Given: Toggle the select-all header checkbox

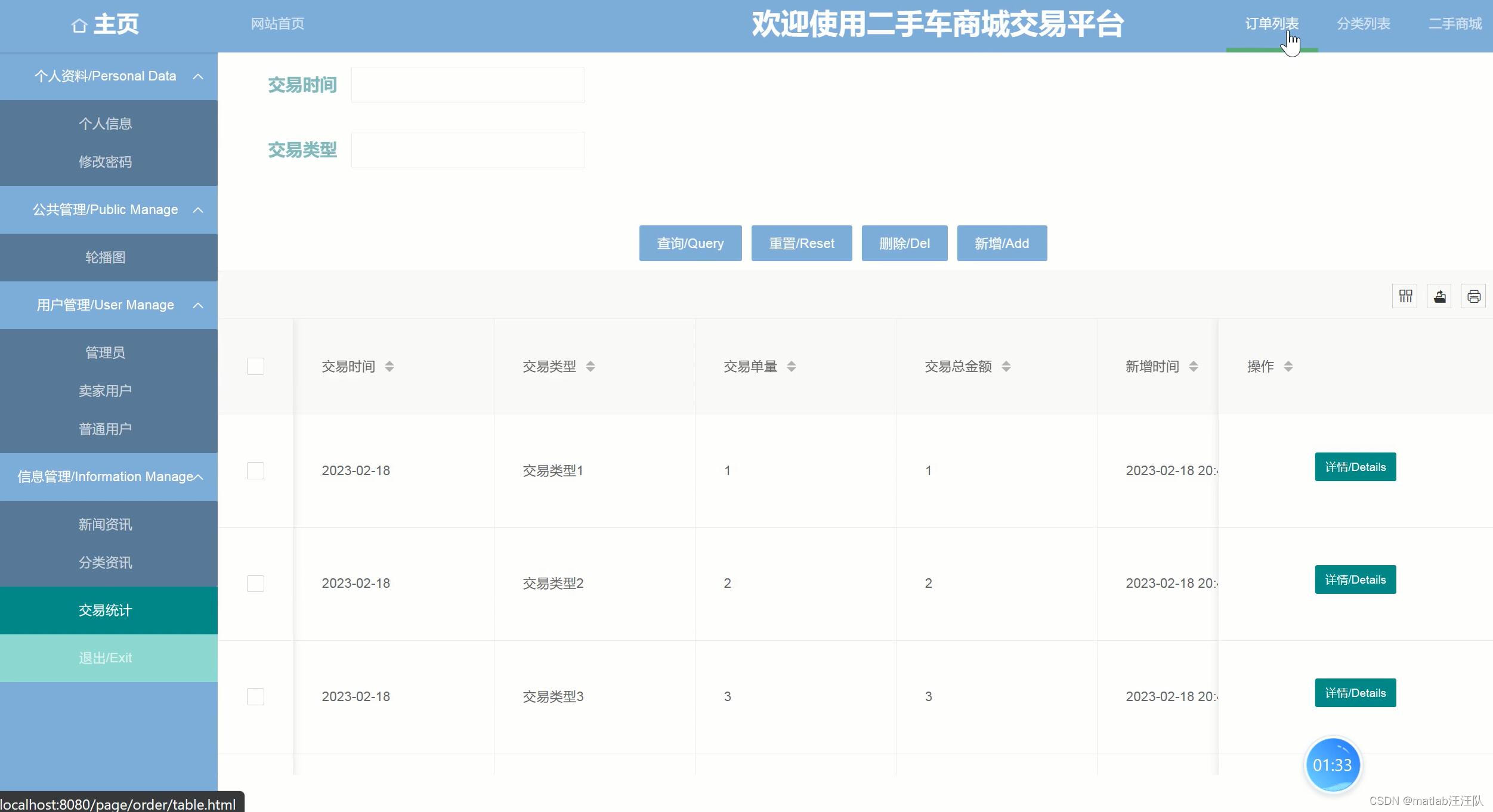Looking at the screenshot, I should coord(255,367).
